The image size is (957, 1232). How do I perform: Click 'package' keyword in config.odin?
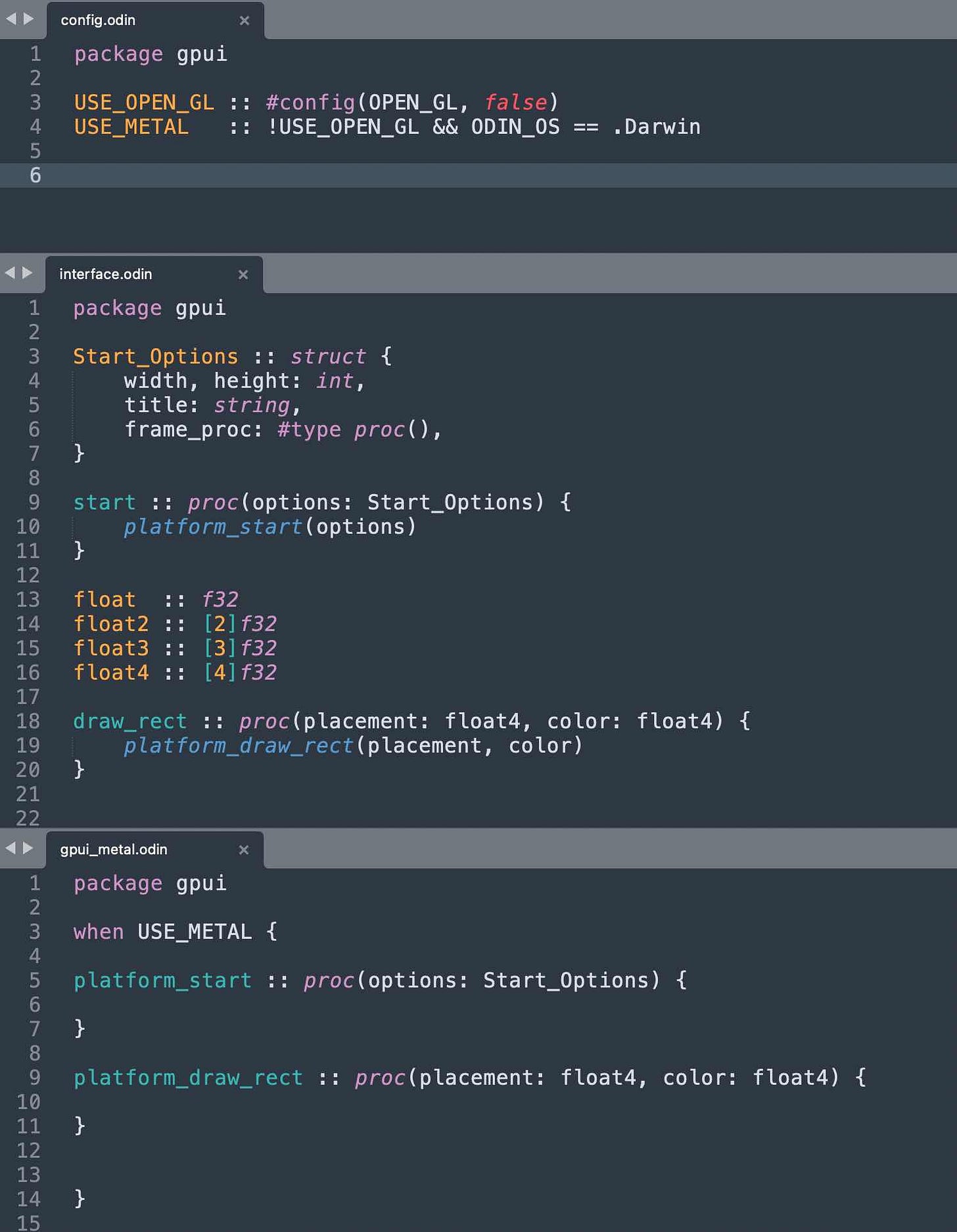(x=118, y=54)
